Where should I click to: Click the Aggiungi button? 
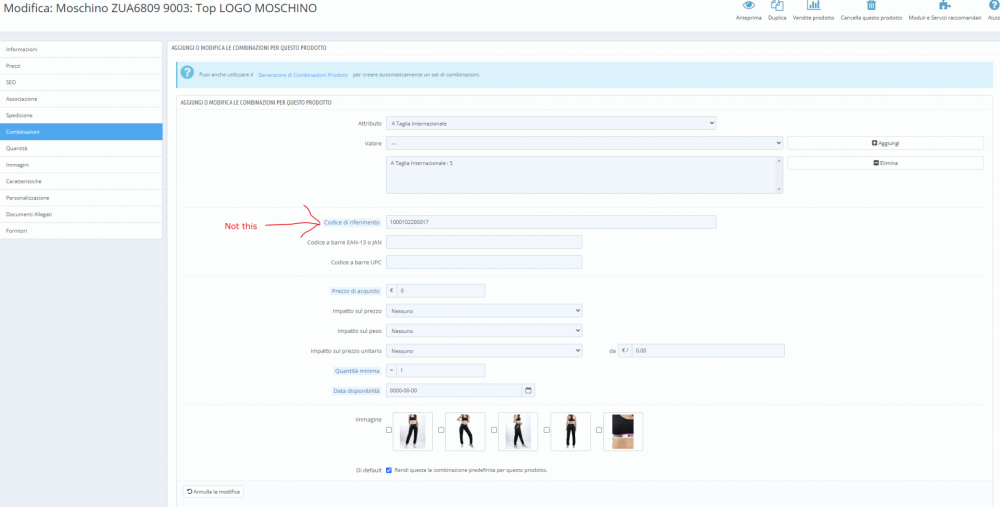[885, 143]
